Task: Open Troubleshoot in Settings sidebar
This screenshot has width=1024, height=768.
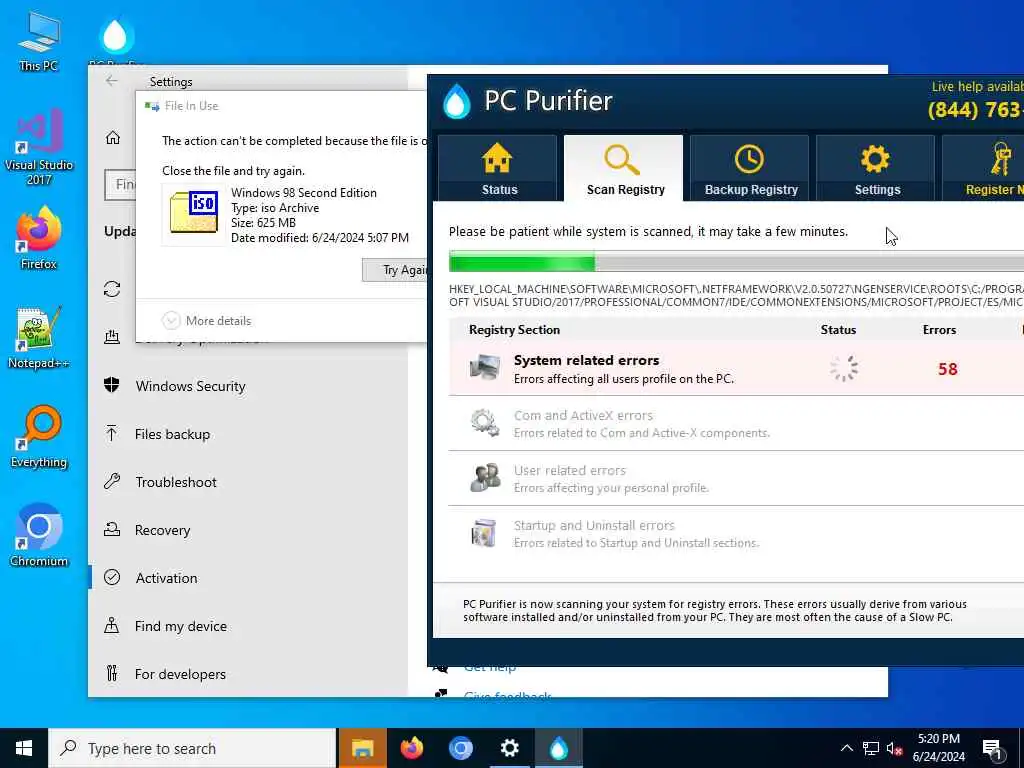Action: click(248, 482)
